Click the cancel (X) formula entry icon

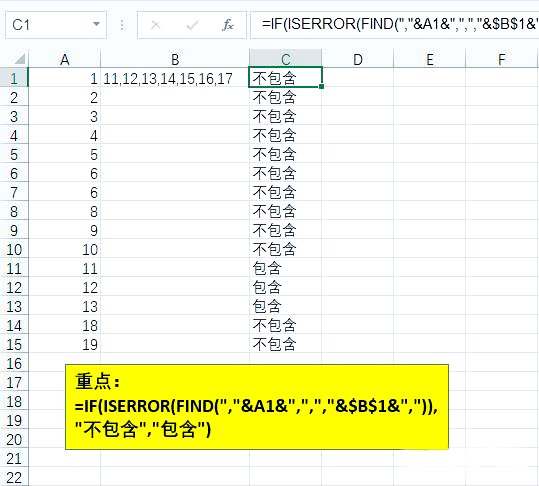(156, 25)
